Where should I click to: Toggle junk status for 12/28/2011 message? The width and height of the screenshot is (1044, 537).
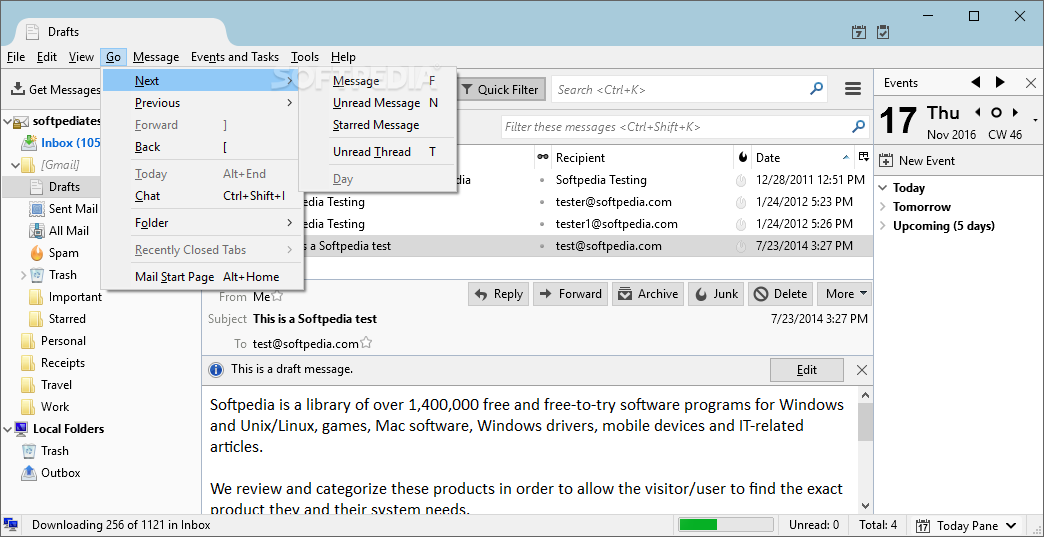pos(740,180)
